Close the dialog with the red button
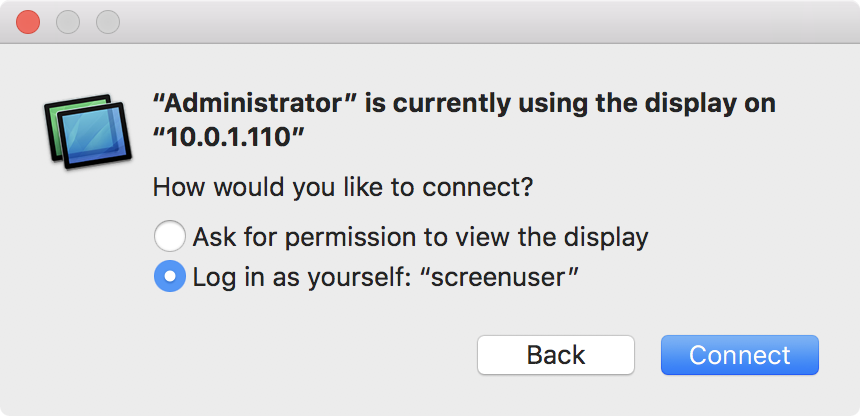860x416 pixels. coord(29,21)
